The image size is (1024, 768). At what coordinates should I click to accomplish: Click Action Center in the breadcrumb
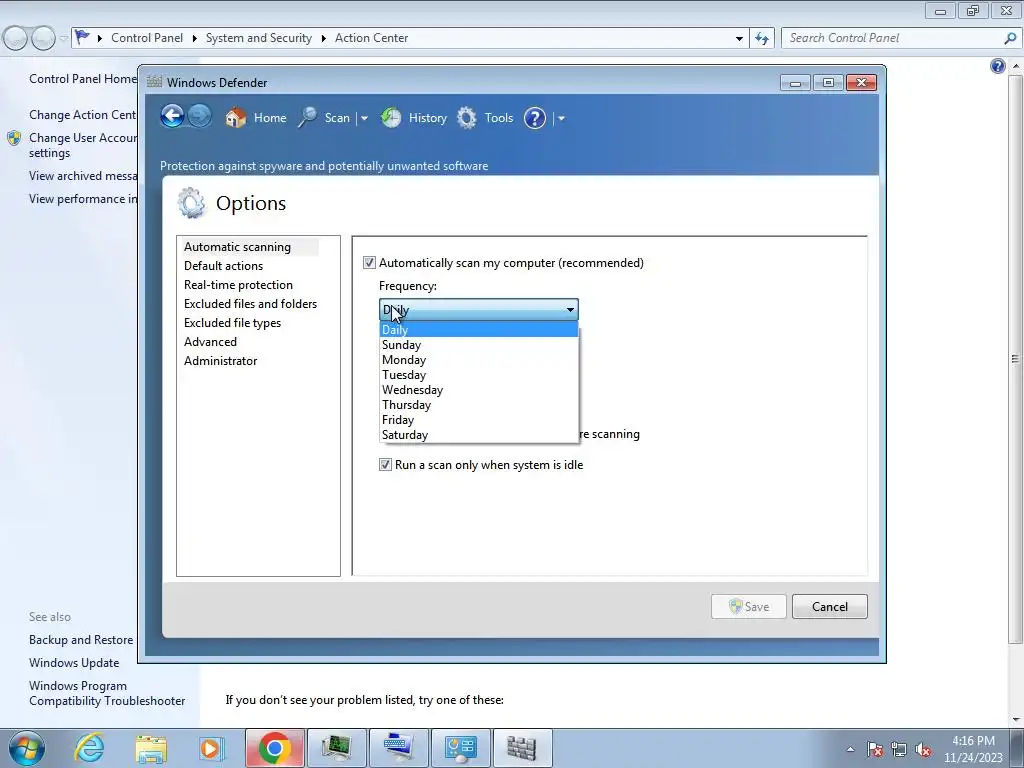coord(372,38)
